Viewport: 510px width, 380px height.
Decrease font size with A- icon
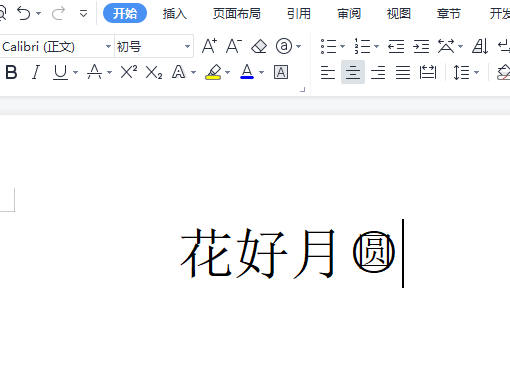point(234,46)
